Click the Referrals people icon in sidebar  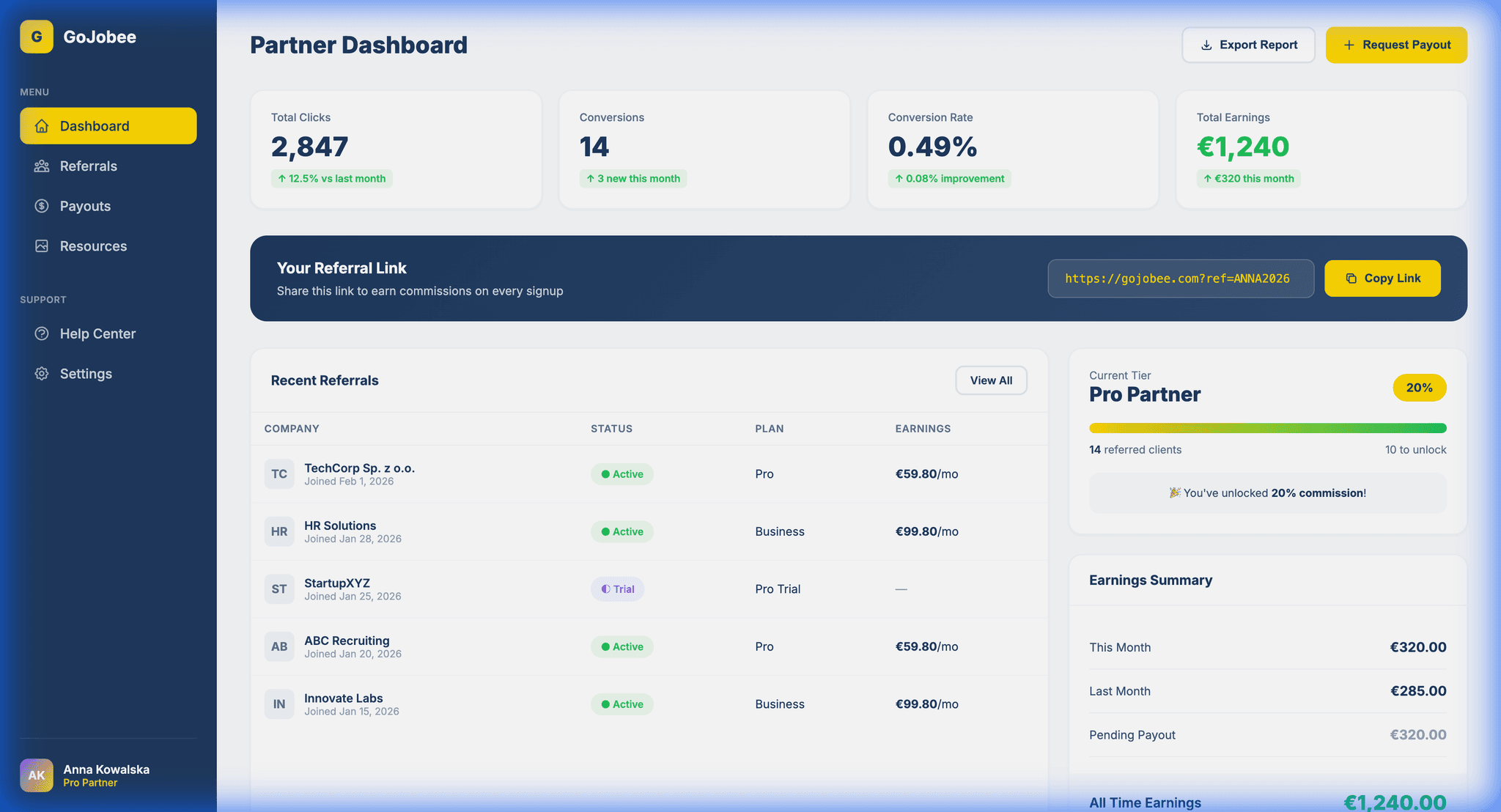coord(43,166)
